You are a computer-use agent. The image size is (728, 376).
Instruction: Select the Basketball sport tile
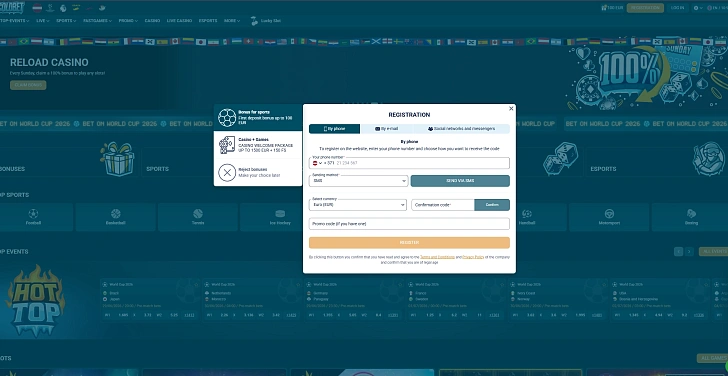(x=116, y=217)
